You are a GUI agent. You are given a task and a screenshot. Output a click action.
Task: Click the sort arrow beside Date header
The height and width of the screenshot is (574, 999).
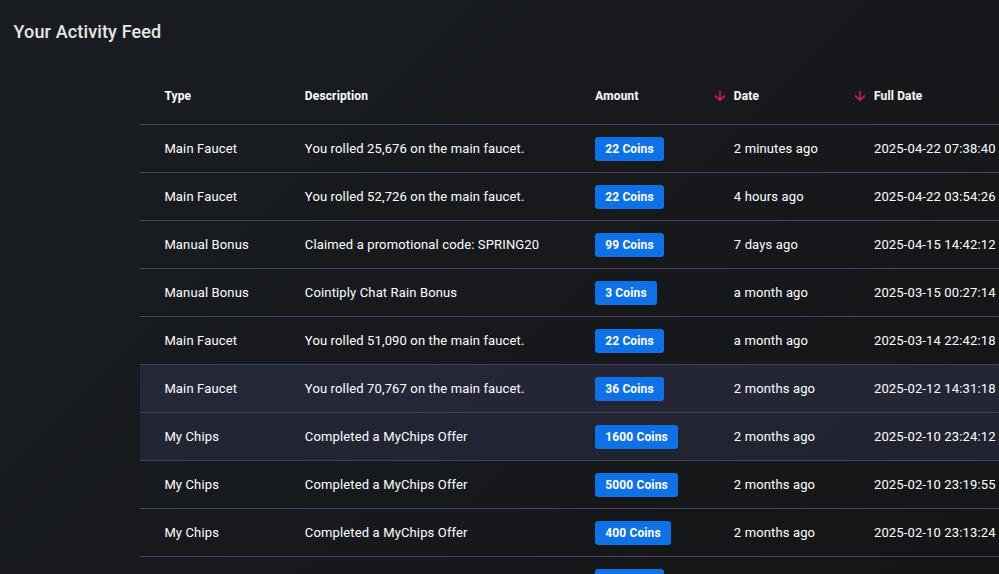(720, 96)
